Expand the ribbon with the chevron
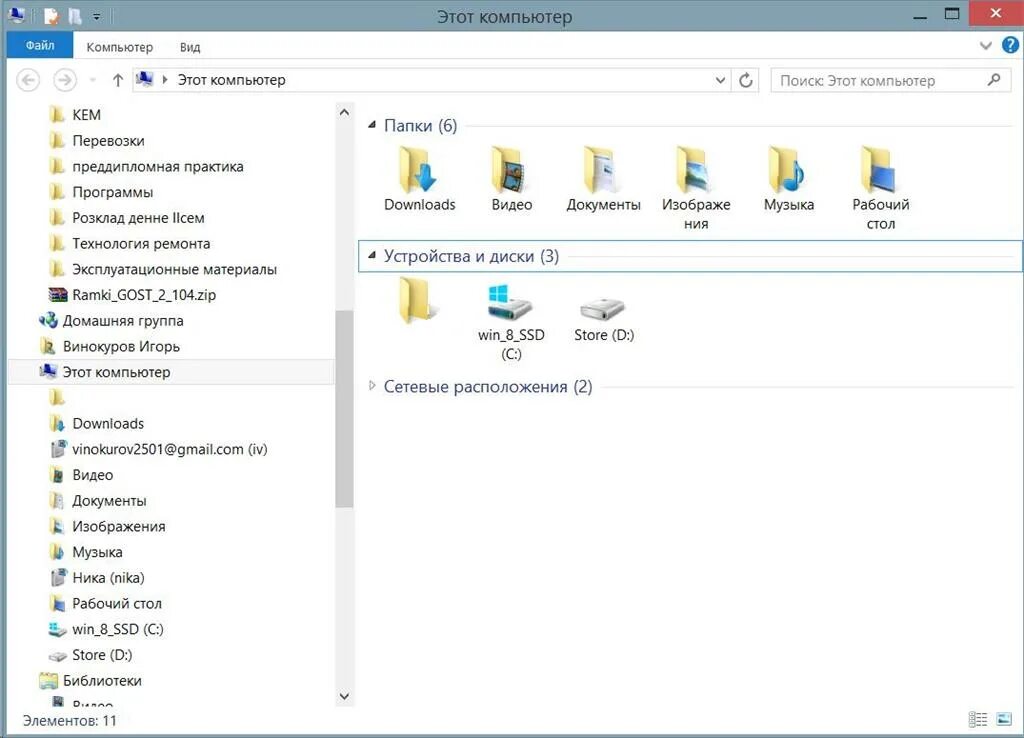 (x=986, y=46)
